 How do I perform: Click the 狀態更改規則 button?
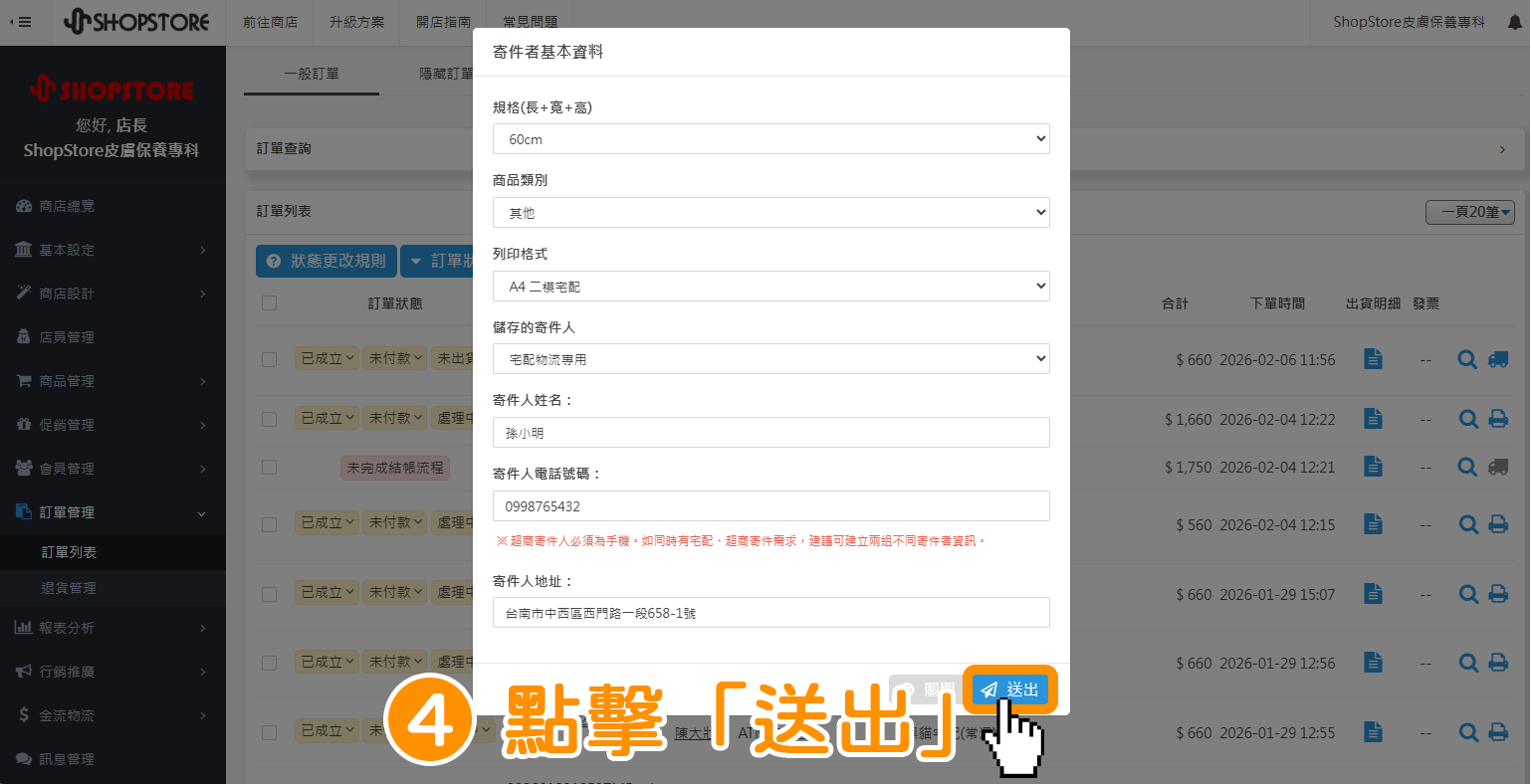tap(327, 261)
